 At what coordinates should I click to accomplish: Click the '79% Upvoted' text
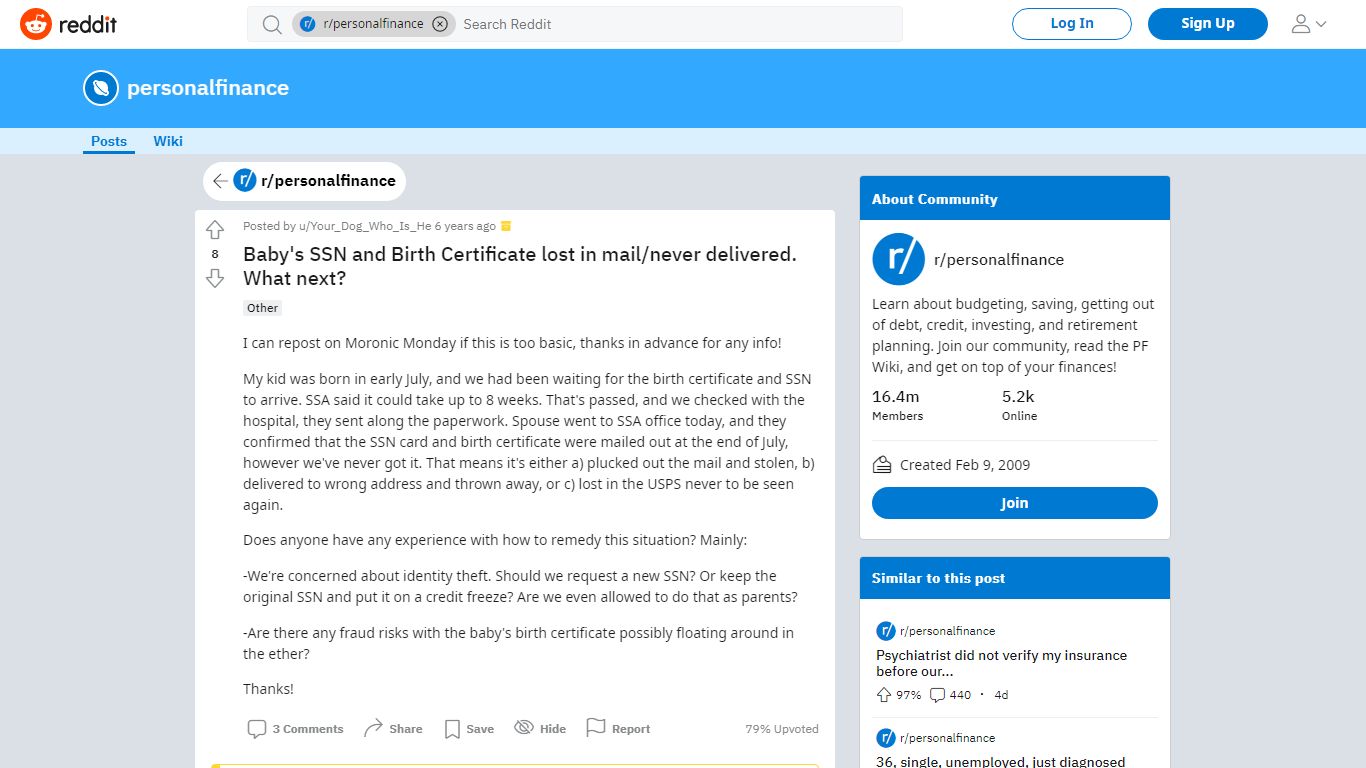[782, 729]
